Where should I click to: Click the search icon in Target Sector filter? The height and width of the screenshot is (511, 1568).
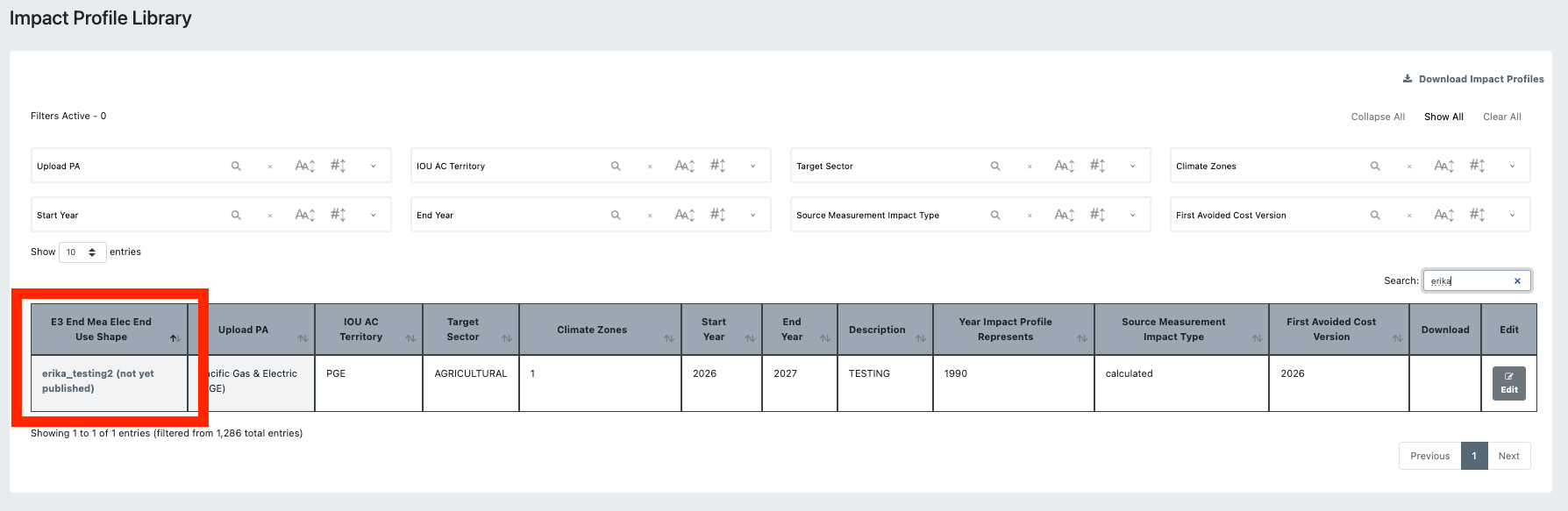pos(995,166)
